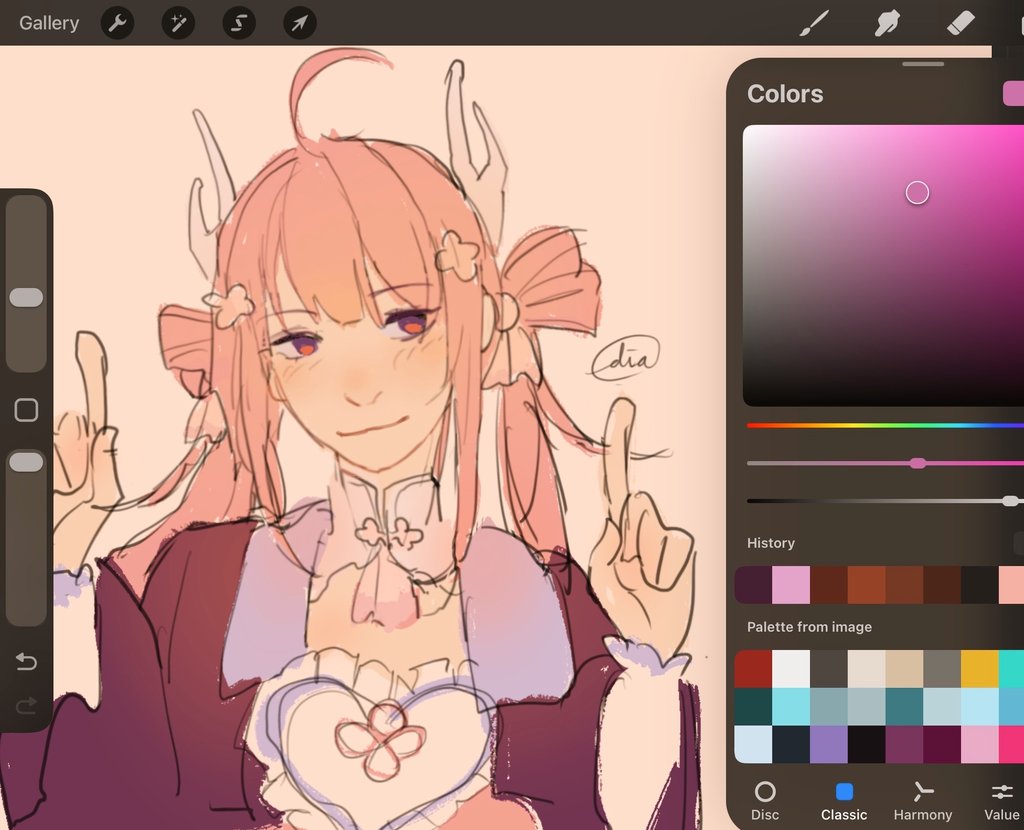Pick rust orange swatch in History
The width and height of the screenshot is (1024, 830).
pyautogui.click(x=867, y=585)
